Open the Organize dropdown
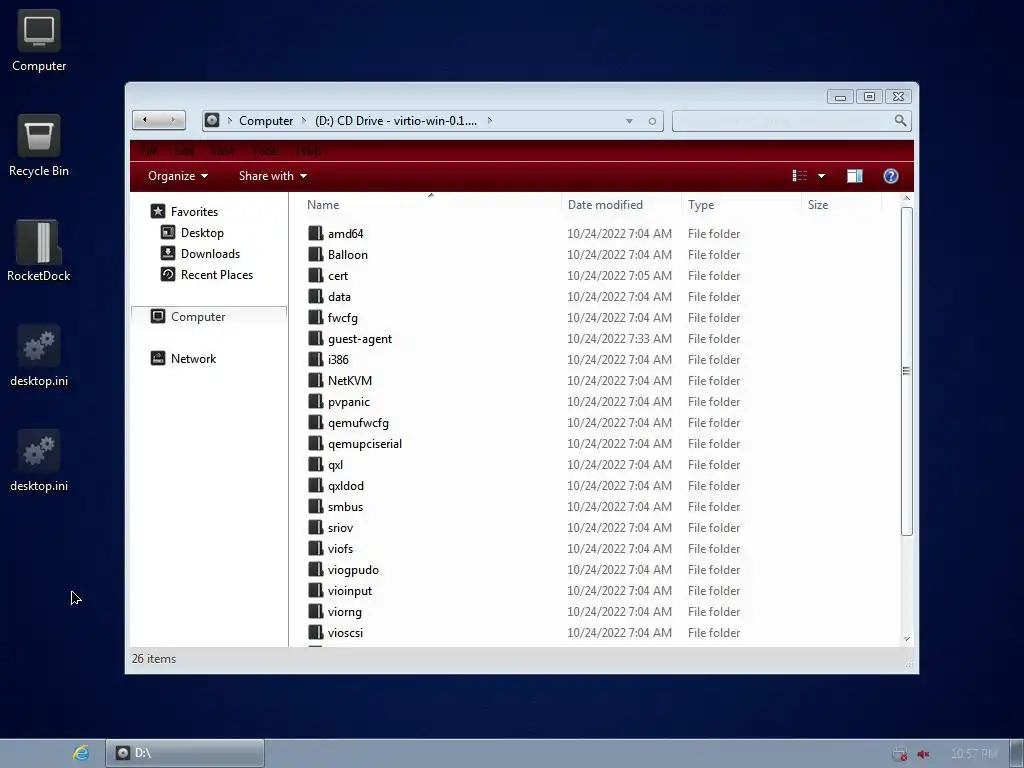This screenshot has width=1024, height=768. [178, 176]
